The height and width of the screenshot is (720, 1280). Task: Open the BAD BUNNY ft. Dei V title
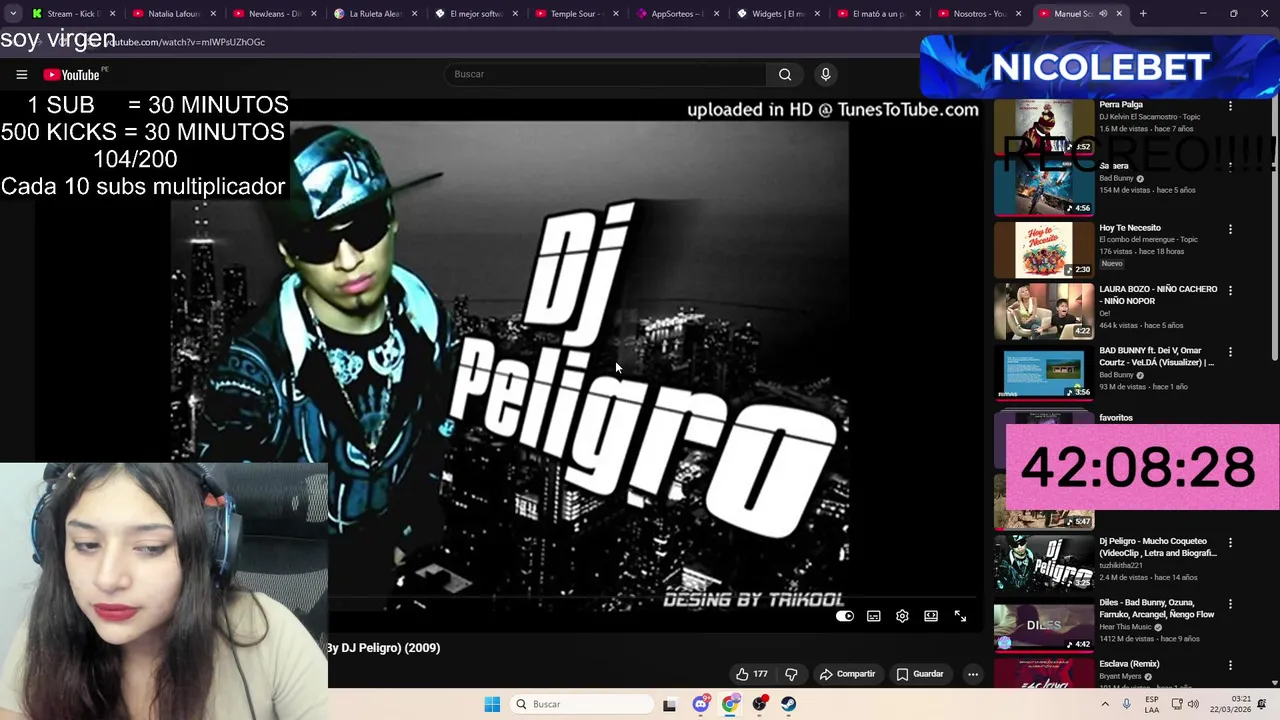[1157, 356]
